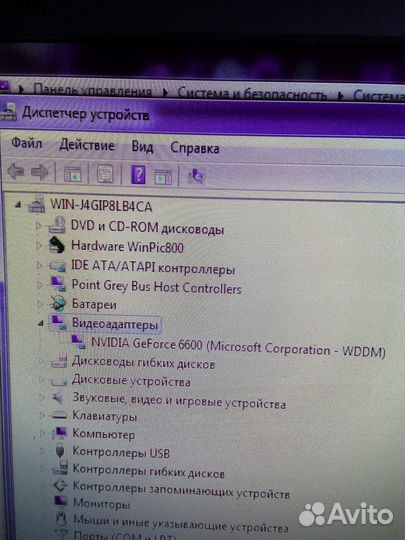The image size is (405, 540).
Task: Click the Дисковые устройства disk icon
Action: [59, 381]
